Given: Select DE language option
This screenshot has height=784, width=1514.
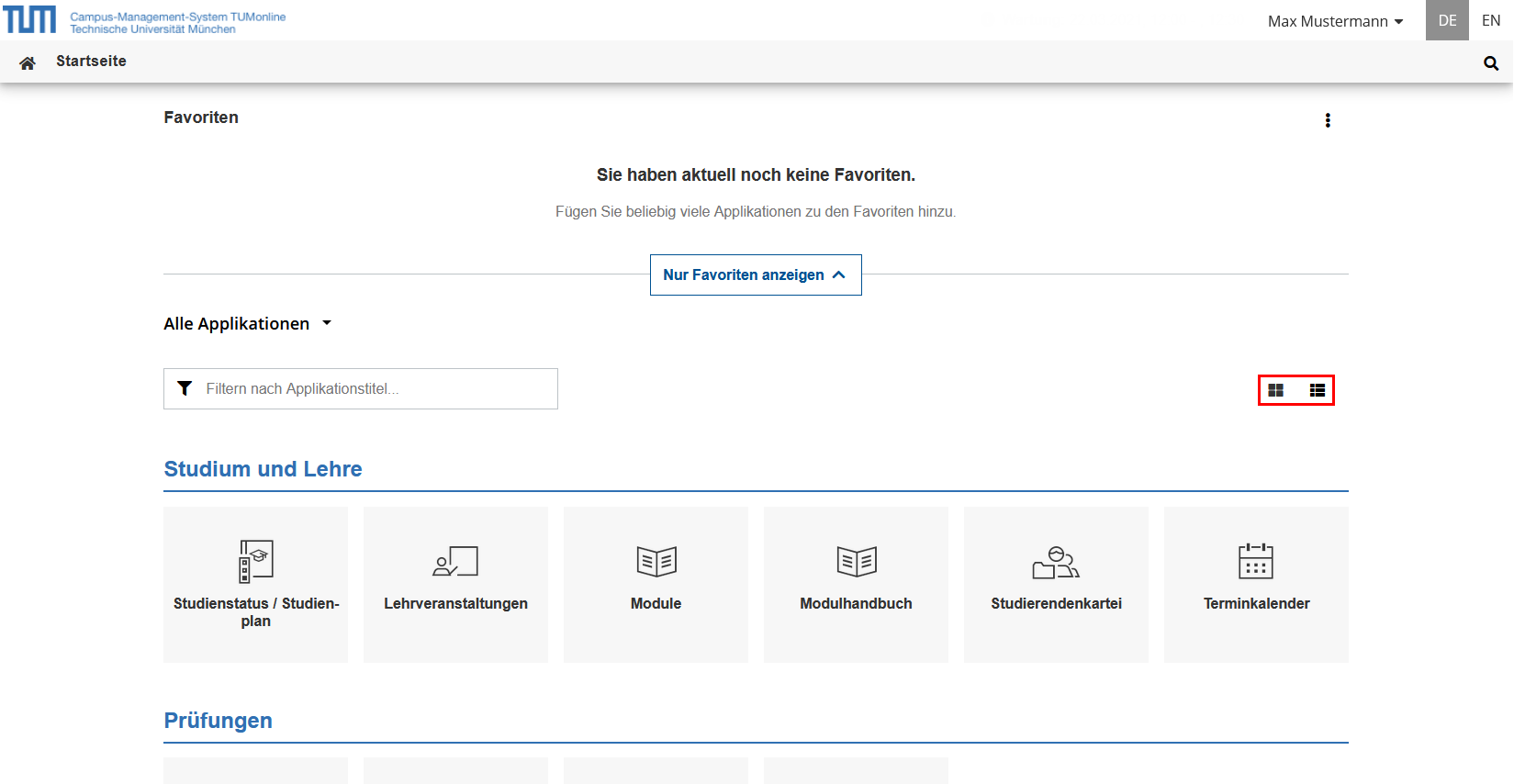Looking at the screenshot, I should [1447, 20].
